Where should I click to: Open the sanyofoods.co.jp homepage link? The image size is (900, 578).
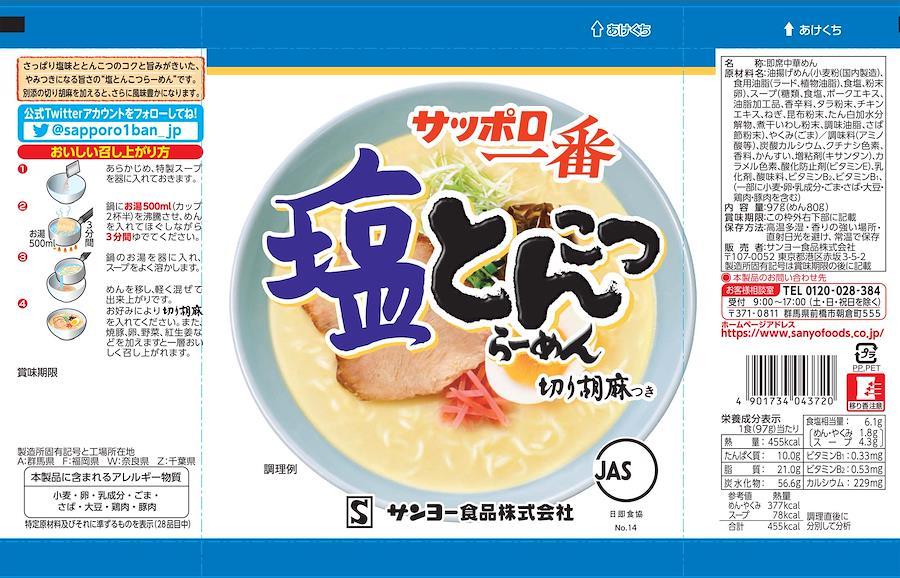click(802, 333)
